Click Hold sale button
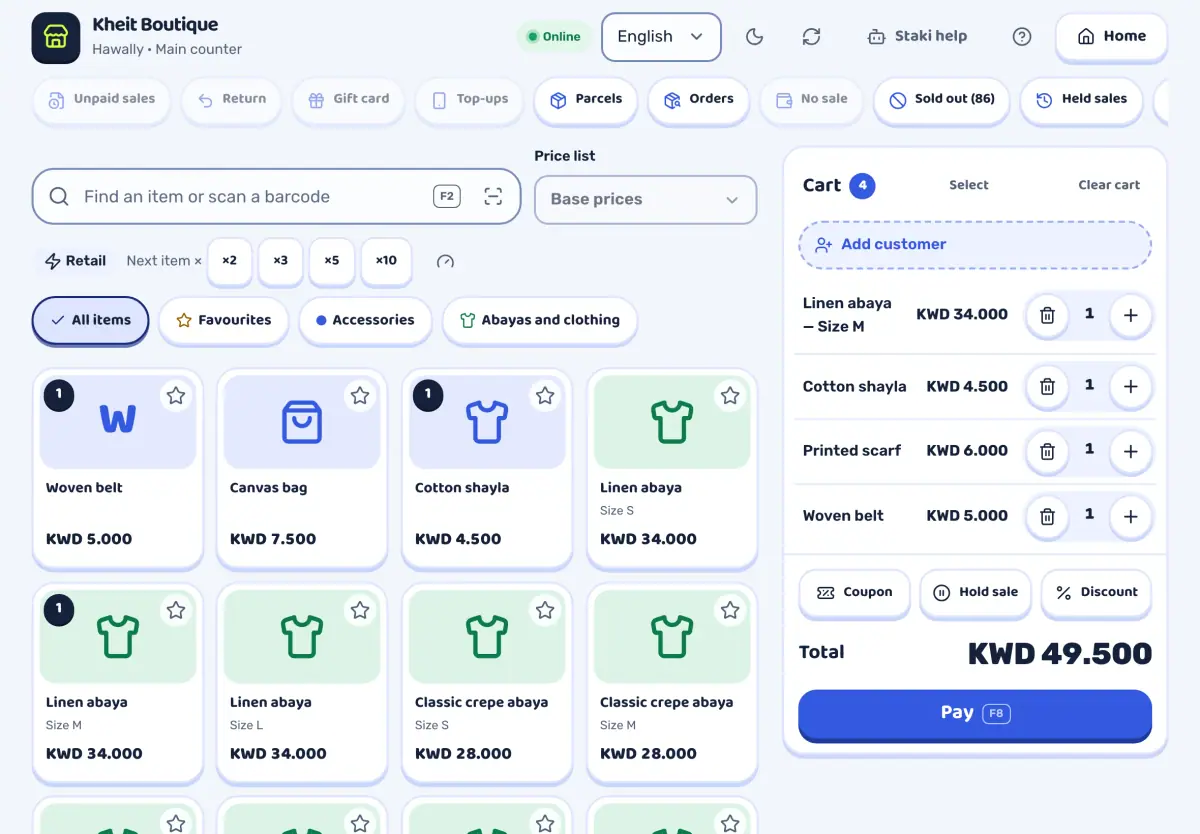The height and width of the screenshot is (834, 1200). tap(975, 593)
